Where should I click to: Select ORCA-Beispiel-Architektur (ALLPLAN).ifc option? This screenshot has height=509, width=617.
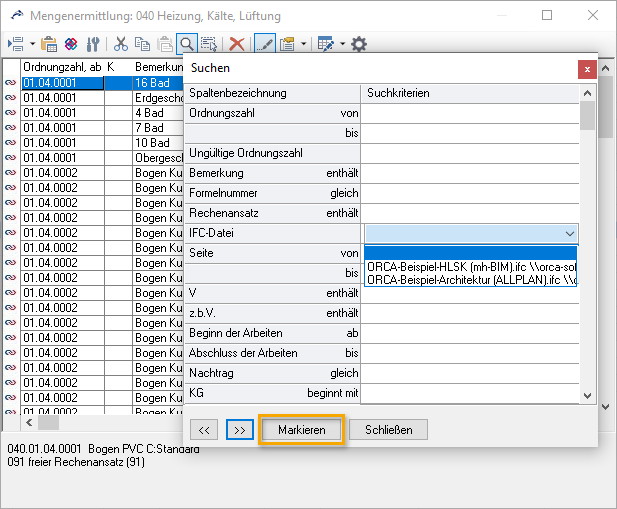tap(471, 280)
